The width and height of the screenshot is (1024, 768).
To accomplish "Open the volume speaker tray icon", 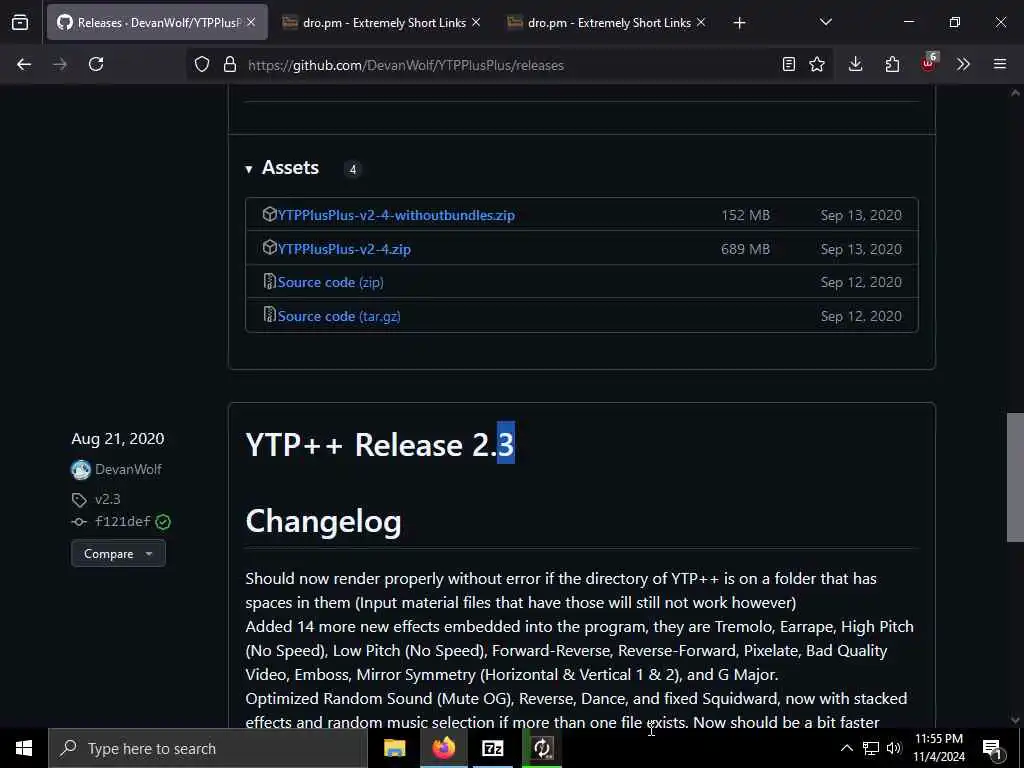I will click(x=894, y=748).
